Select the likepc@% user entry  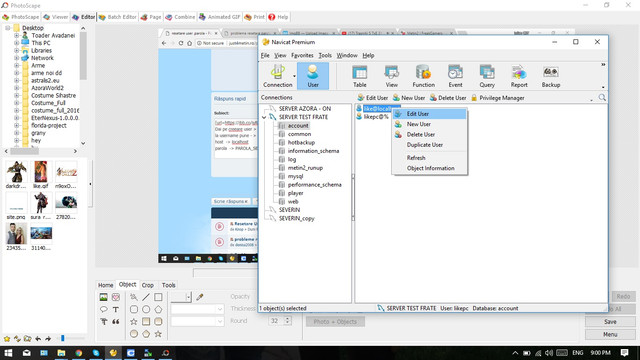pos(376,117)
